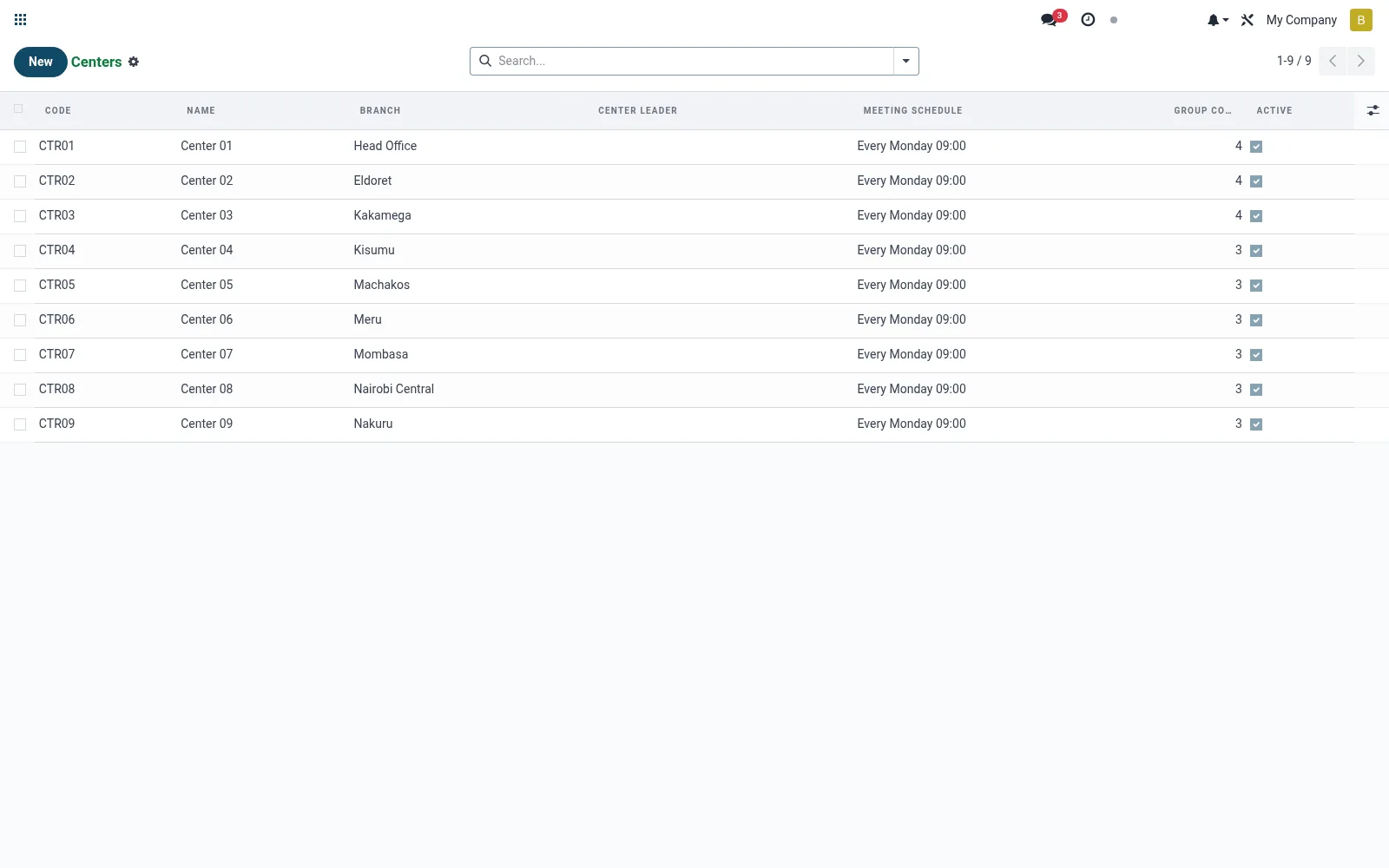Open the optional columns adjust icon

(x=1373, y=110)
